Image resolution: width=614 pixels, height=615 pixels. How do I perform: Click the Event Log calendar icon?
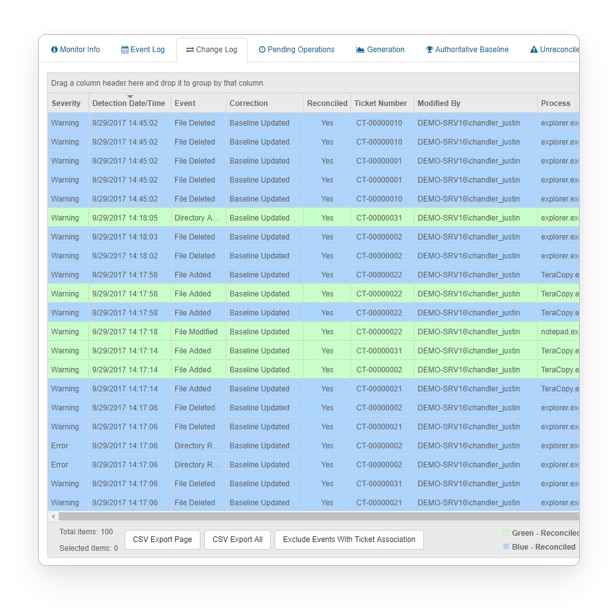pos(125,50)
